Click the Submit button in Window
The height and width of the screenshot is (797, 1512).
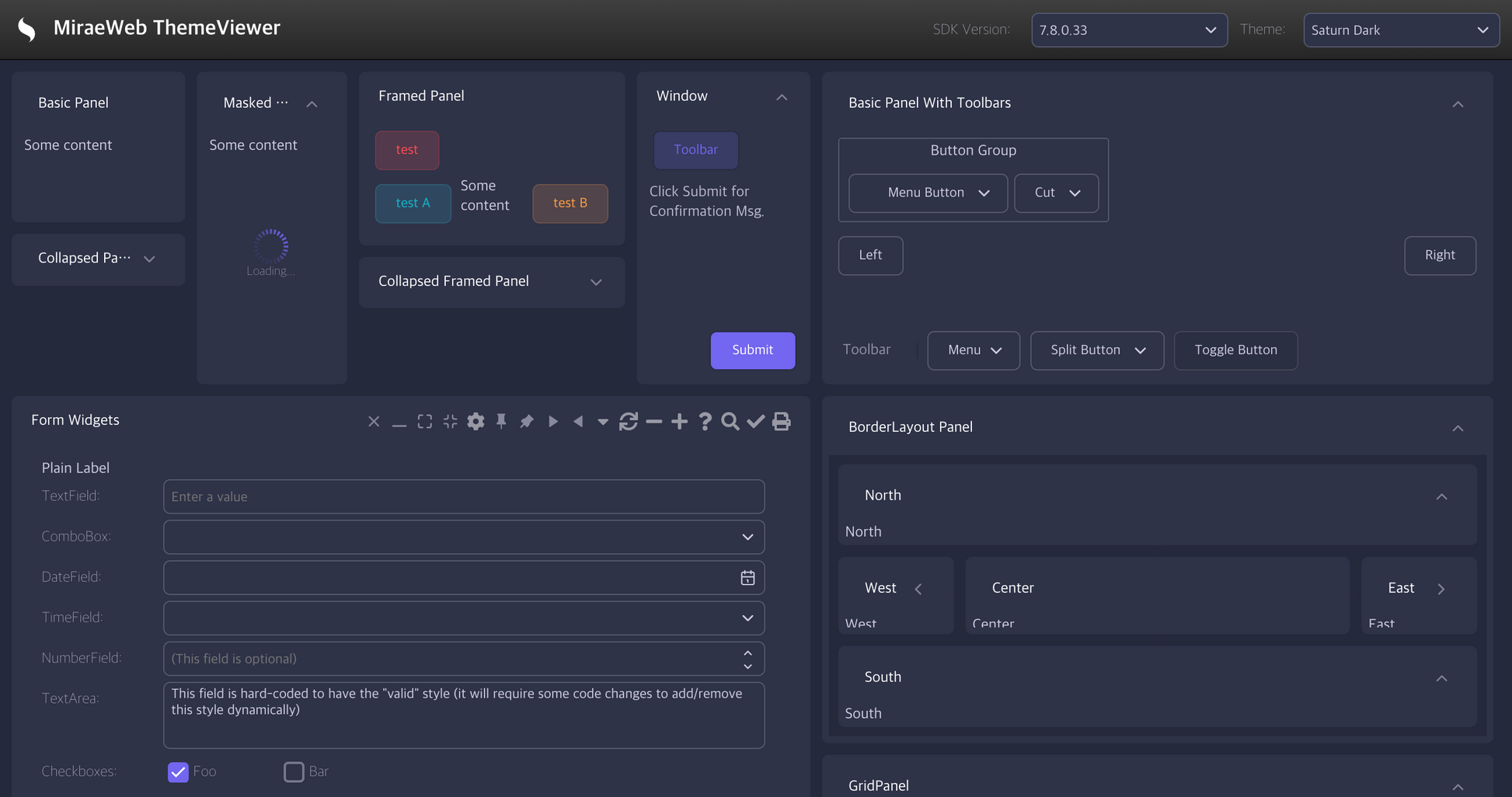tap(752, 350)
